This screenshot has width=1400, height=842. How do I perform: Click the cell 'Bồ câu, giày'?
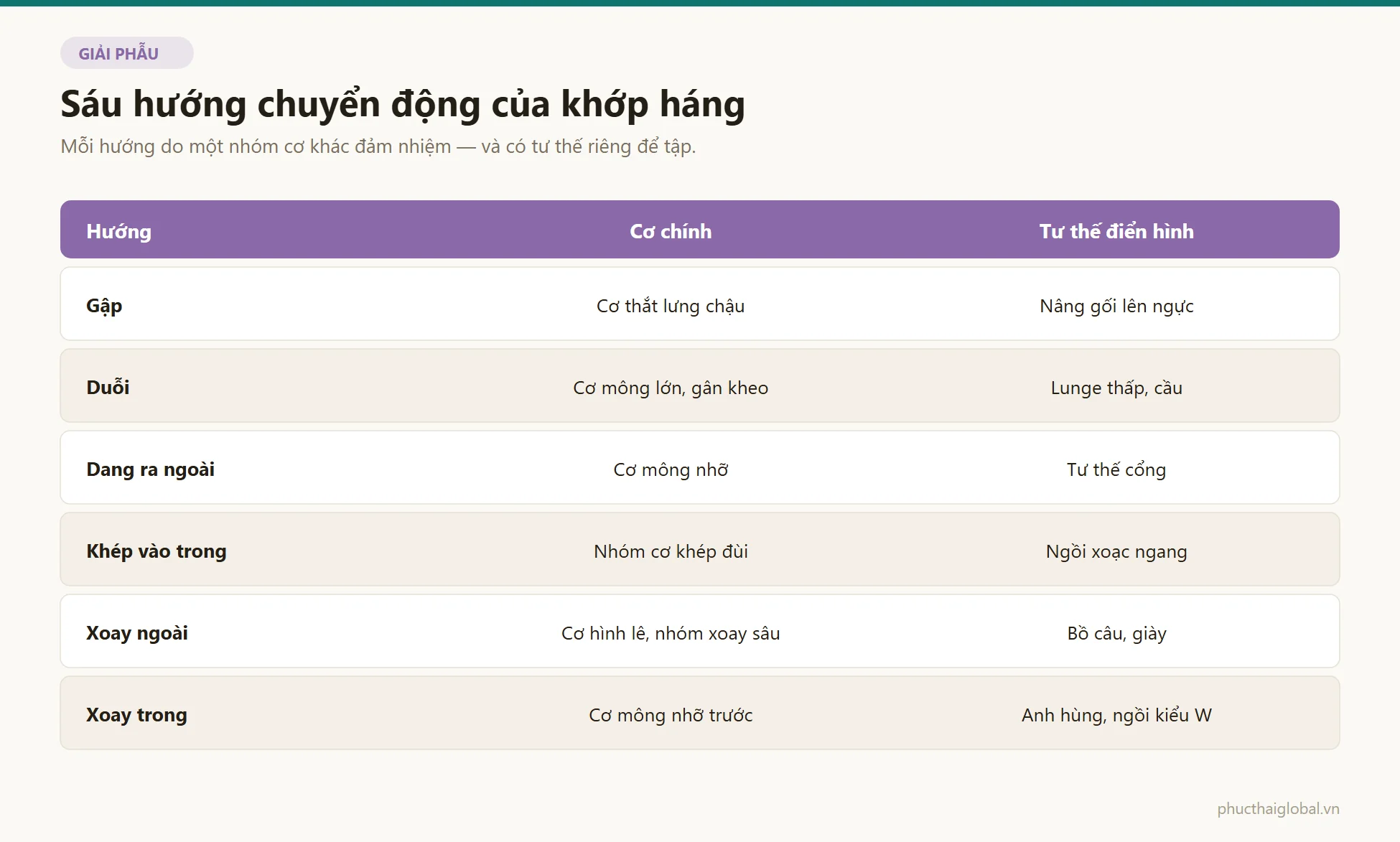(1116, 634)
